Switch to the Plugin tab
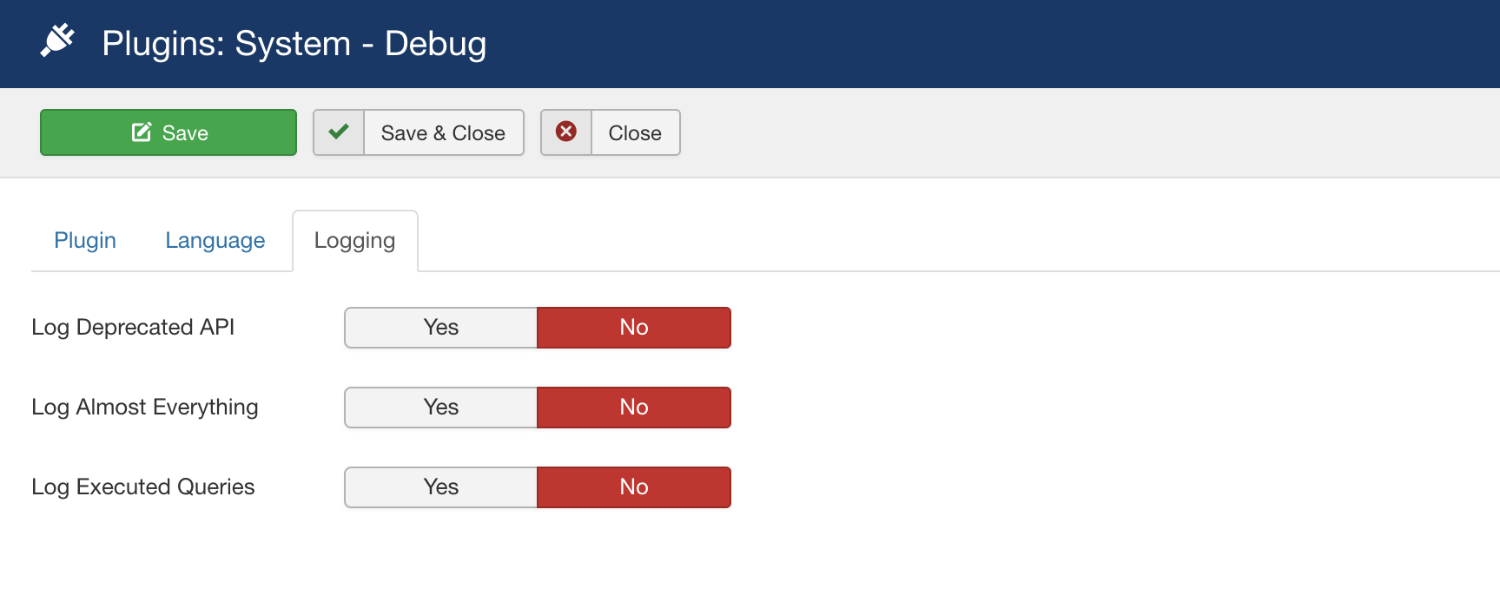The image size is (1500, 595). 85,241
